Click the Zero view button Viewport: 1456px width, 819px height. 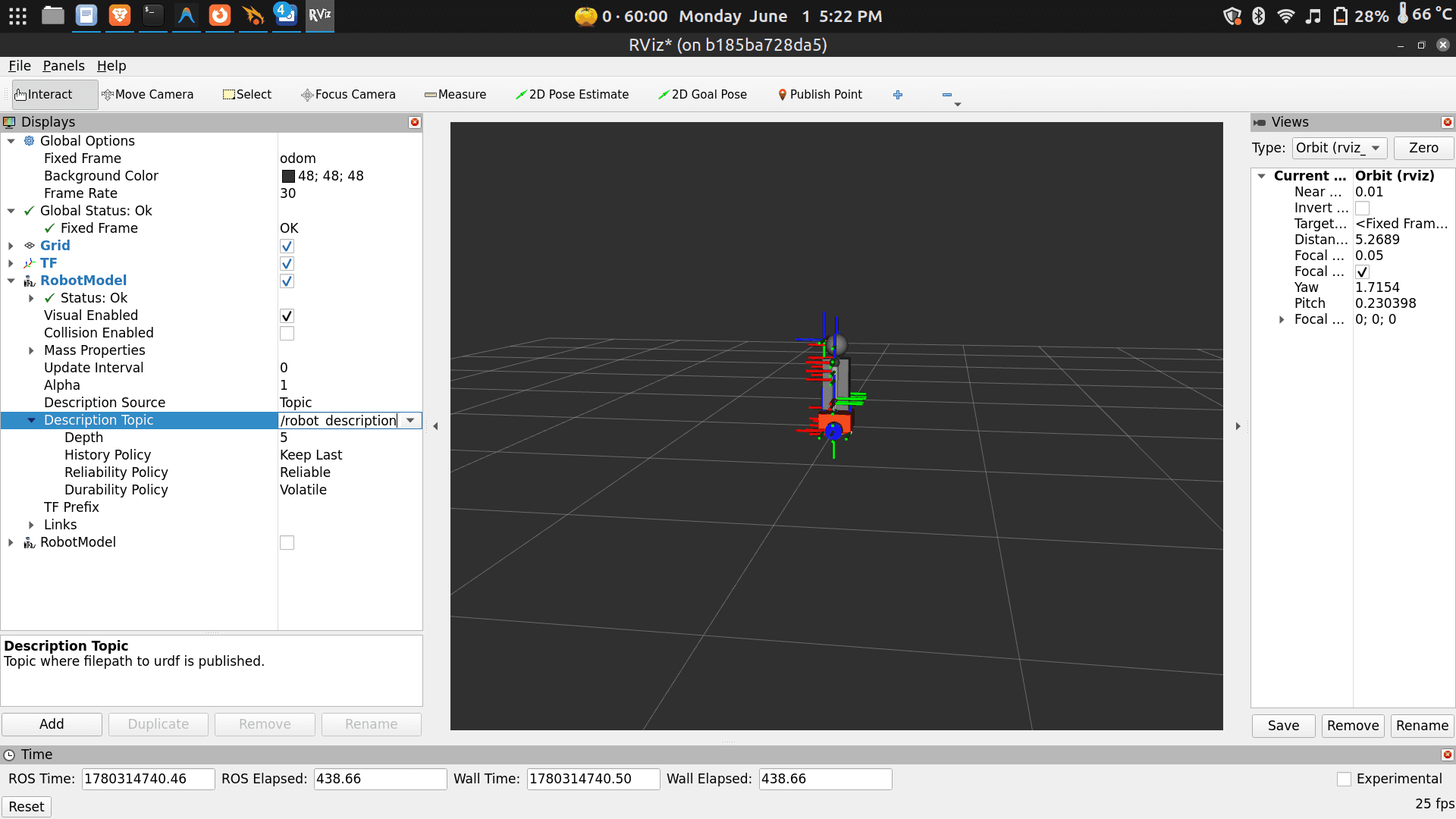pyautogui.click(x=1423, y=148)
